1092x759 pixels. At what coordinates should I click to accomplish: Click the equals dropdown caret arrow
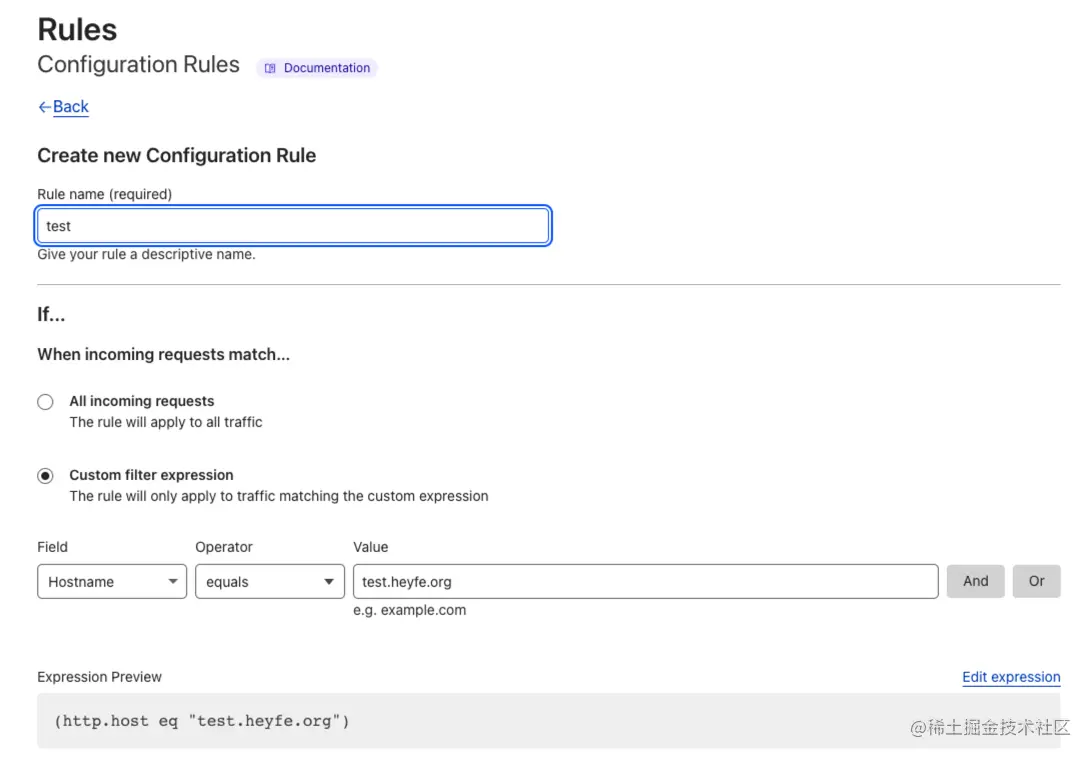(x=329, y=581)
